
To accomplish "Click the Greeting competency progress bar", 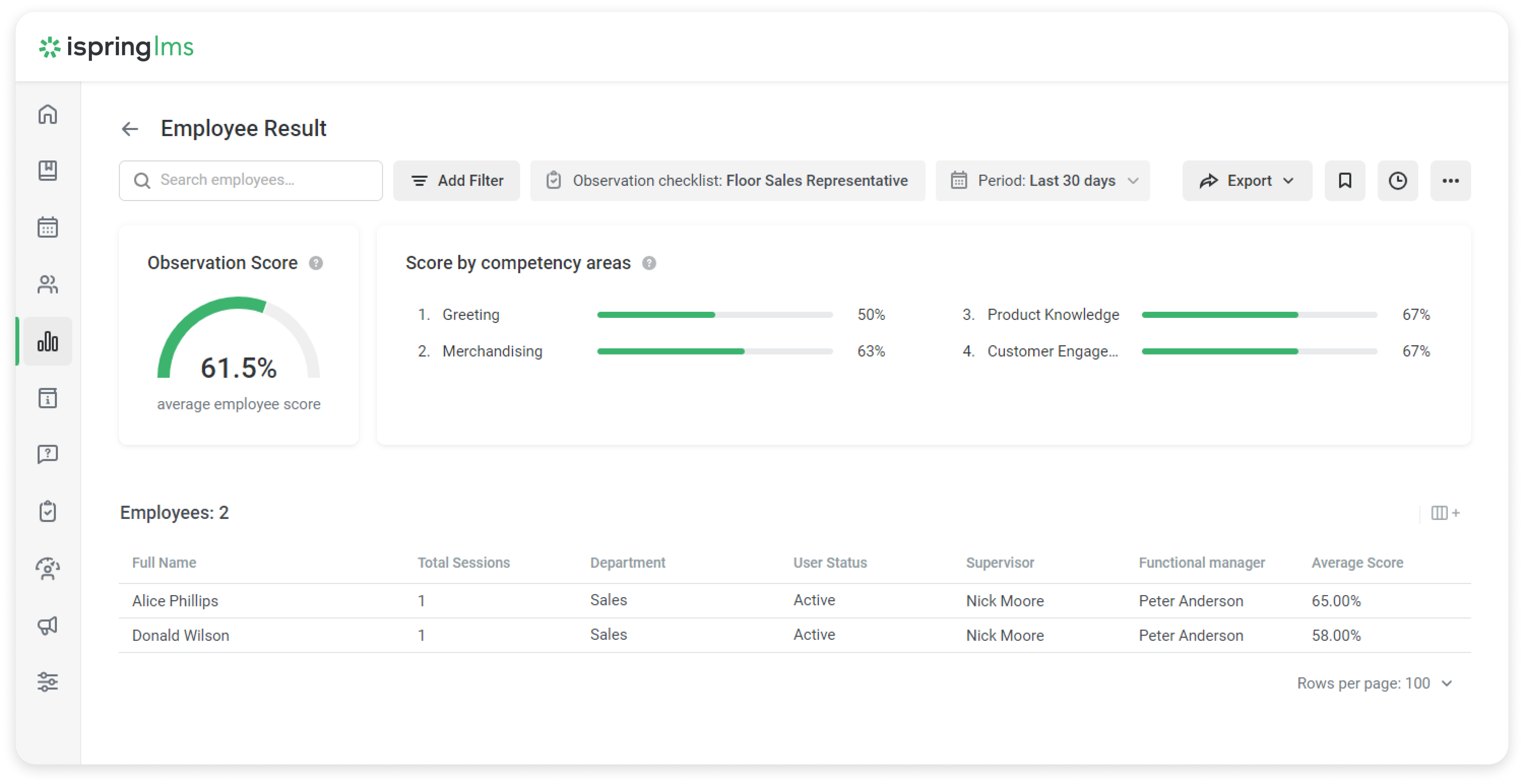I will point(715,315).
